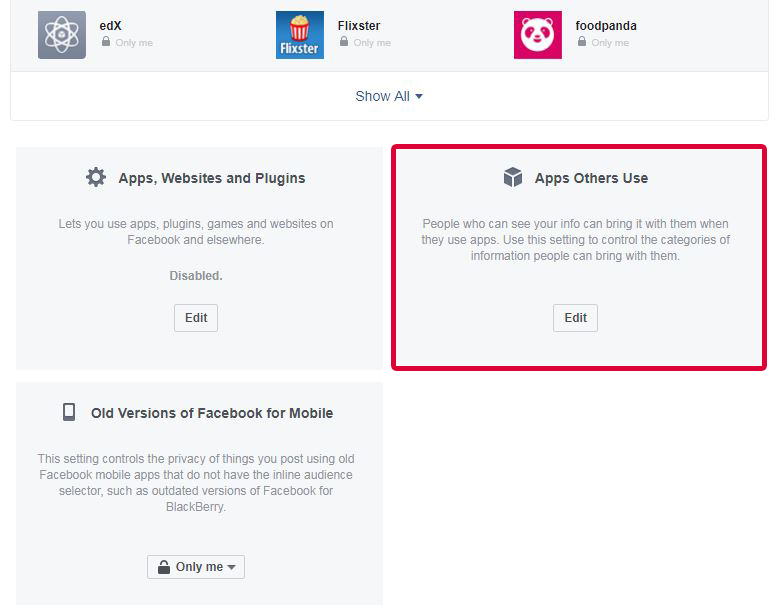Open the Flixster app name link
This screenshot has height=608, width=781.
359,25
